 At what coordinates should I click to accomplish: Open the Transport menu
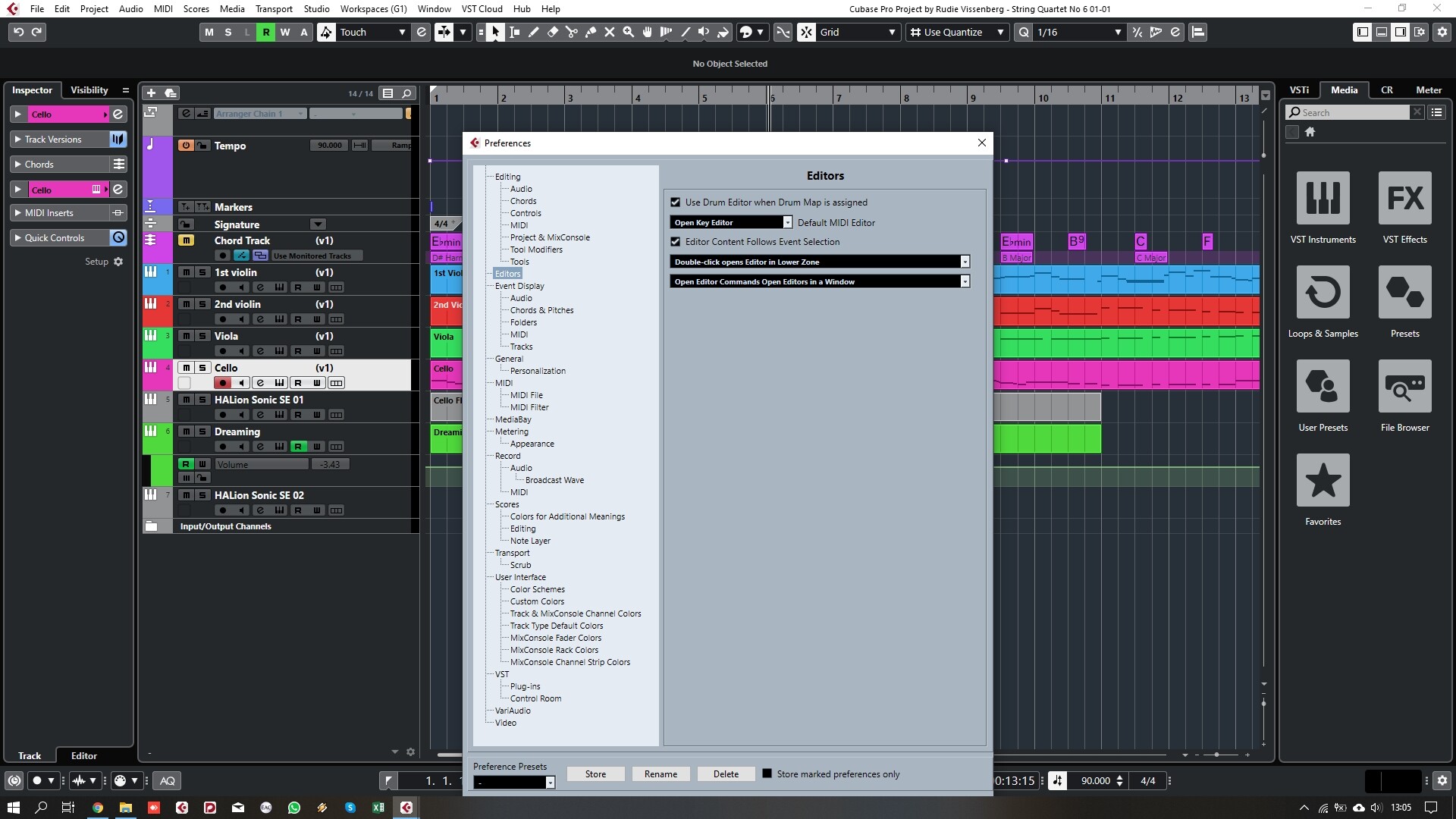[274, 8]
